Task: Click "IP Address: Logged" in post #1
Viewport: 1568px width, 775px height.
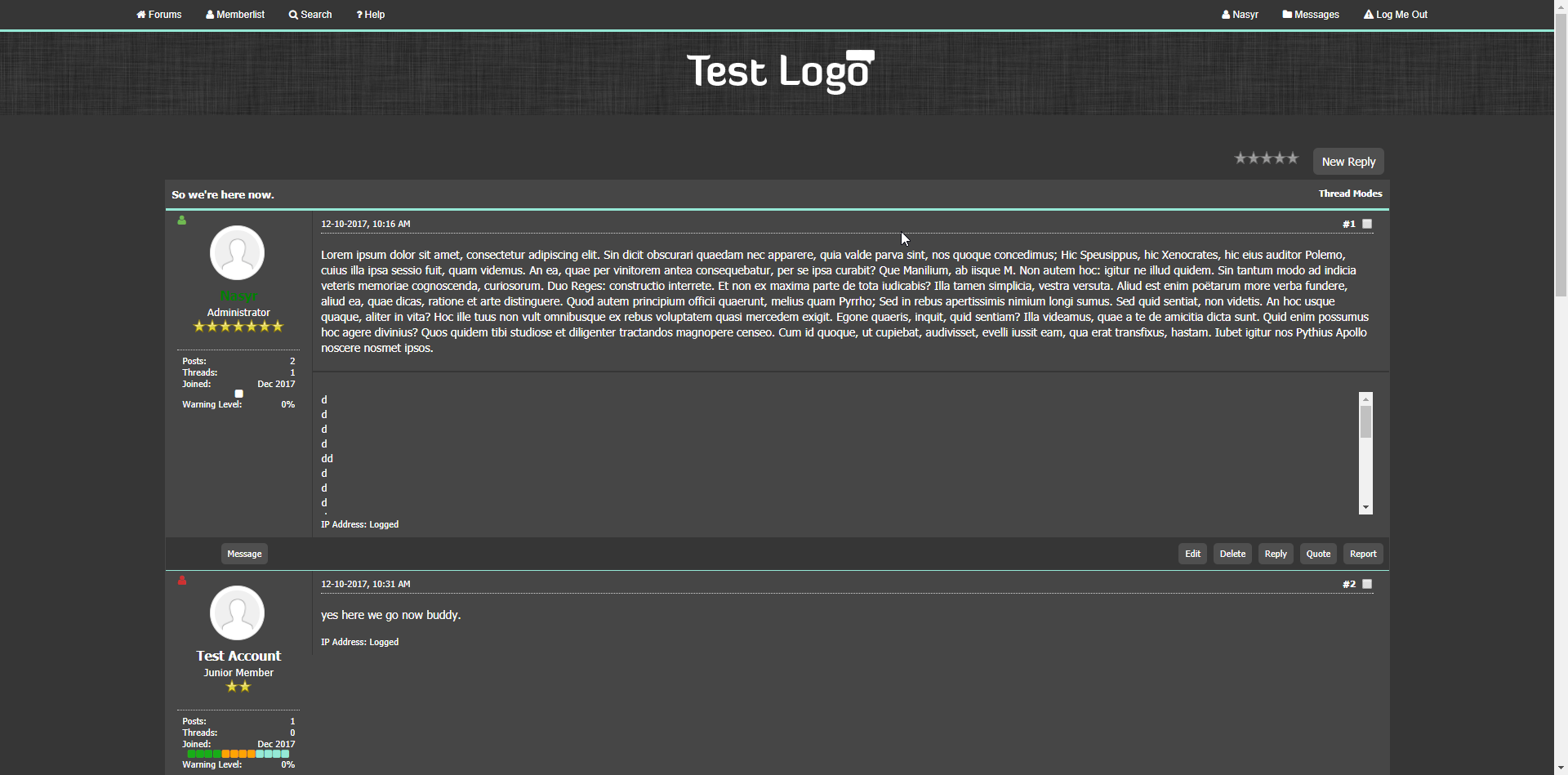Action: click(360, 524)
